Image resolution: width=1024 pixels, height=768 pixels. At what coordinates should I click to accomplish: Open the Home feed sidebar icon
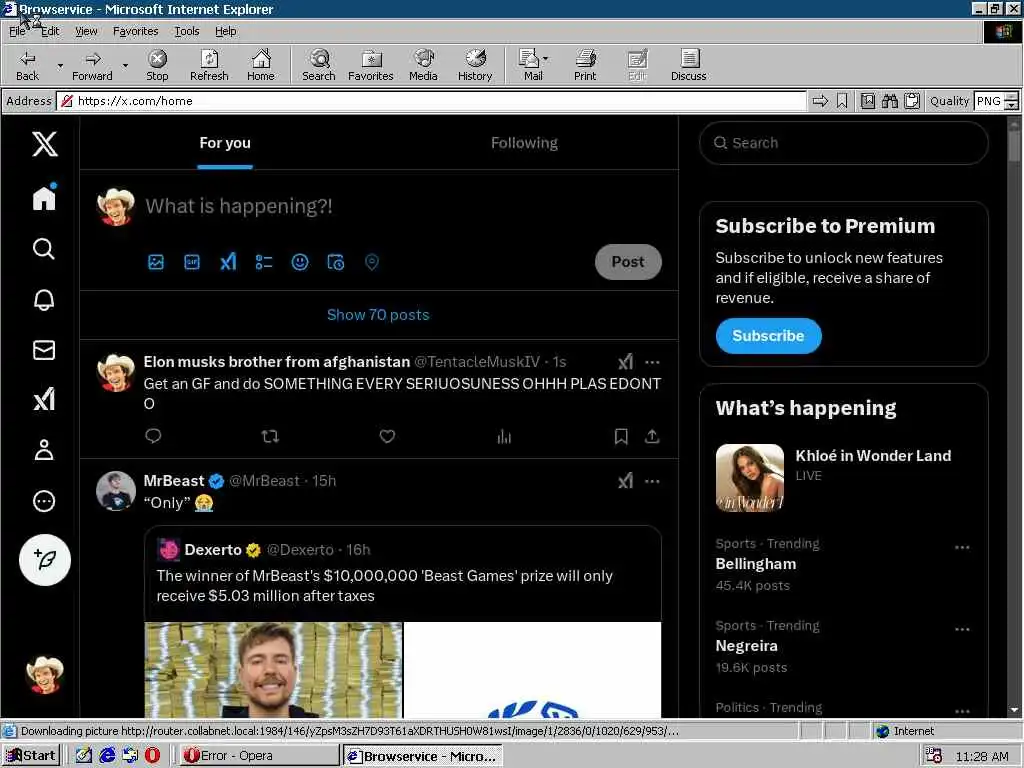44,197
